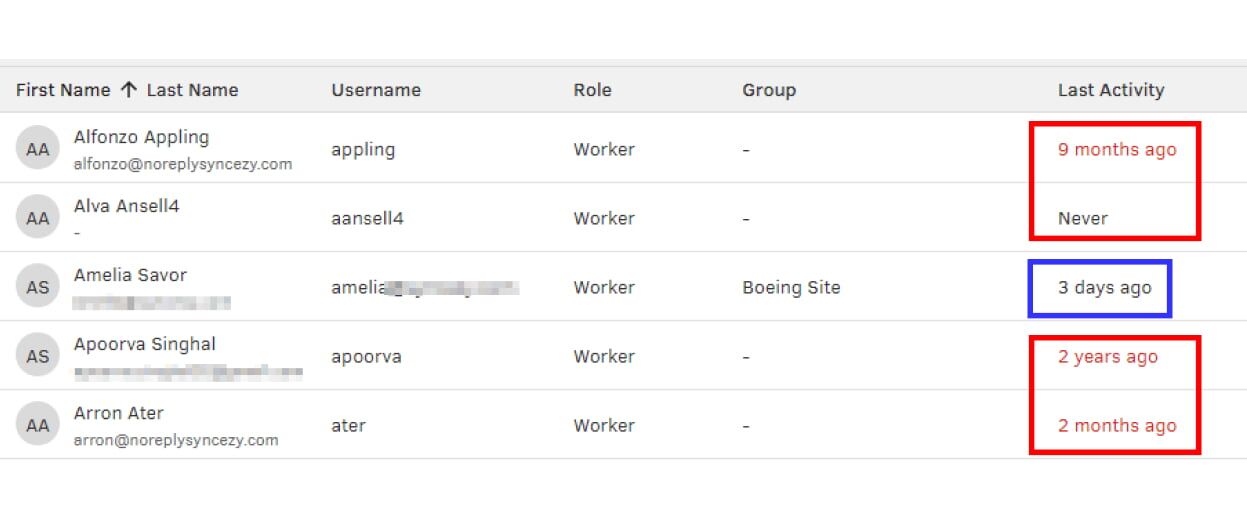Open the Amelia Savor user name

point(130,275)
